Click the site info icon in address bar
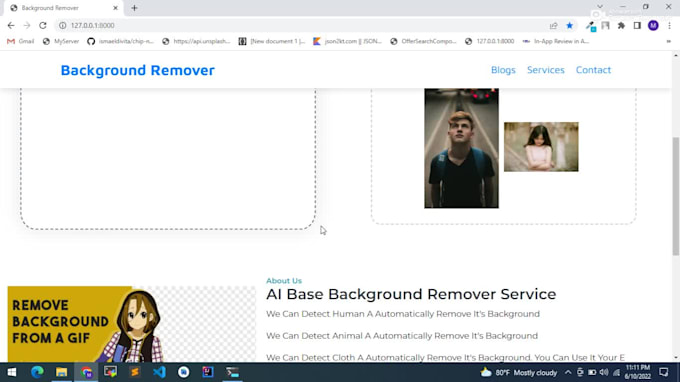The width and height of the screenshot is (680, 382). (x=62, y=26)
